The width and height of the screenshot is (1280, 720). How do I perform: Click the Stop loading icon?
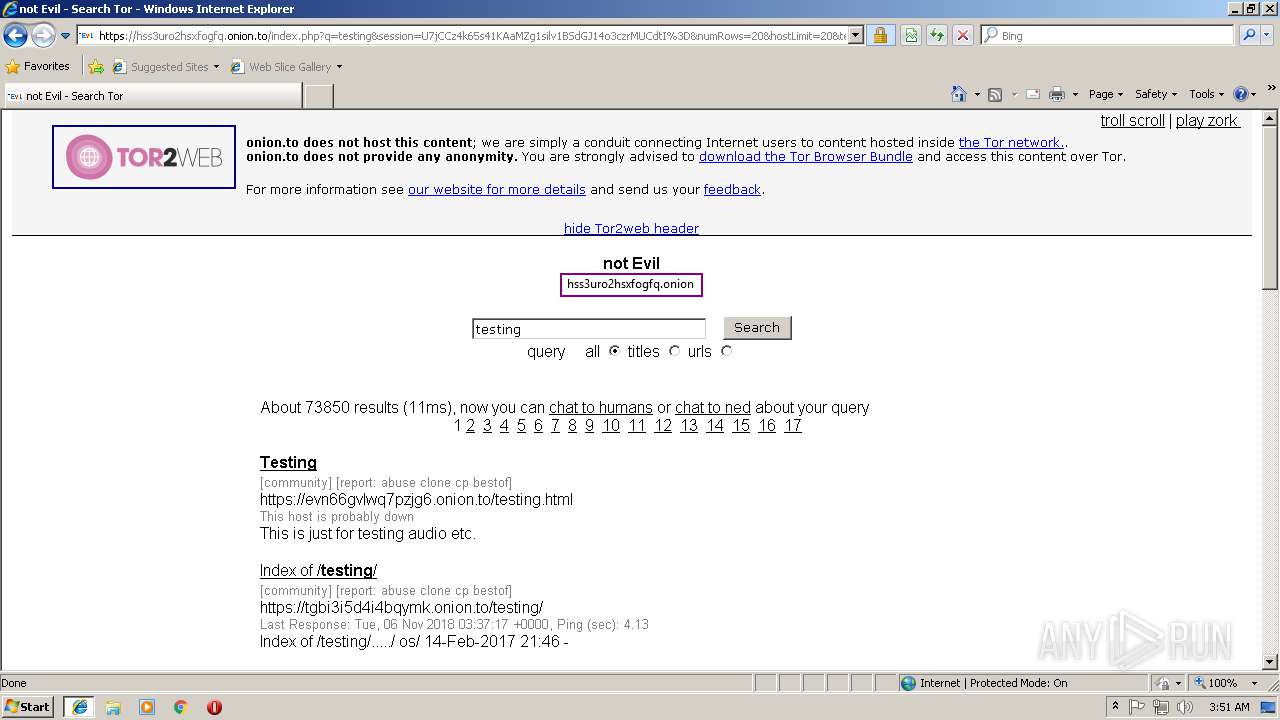pyautogui.click(x=963, y=35)
